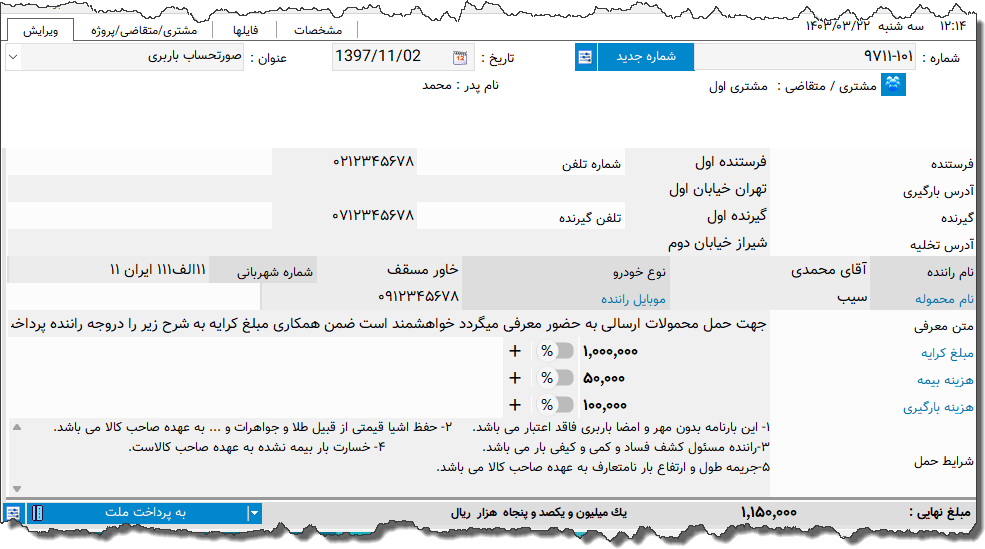Switch to the مشتری/متقاضی/پروژه tab

(x=144, y=31)
